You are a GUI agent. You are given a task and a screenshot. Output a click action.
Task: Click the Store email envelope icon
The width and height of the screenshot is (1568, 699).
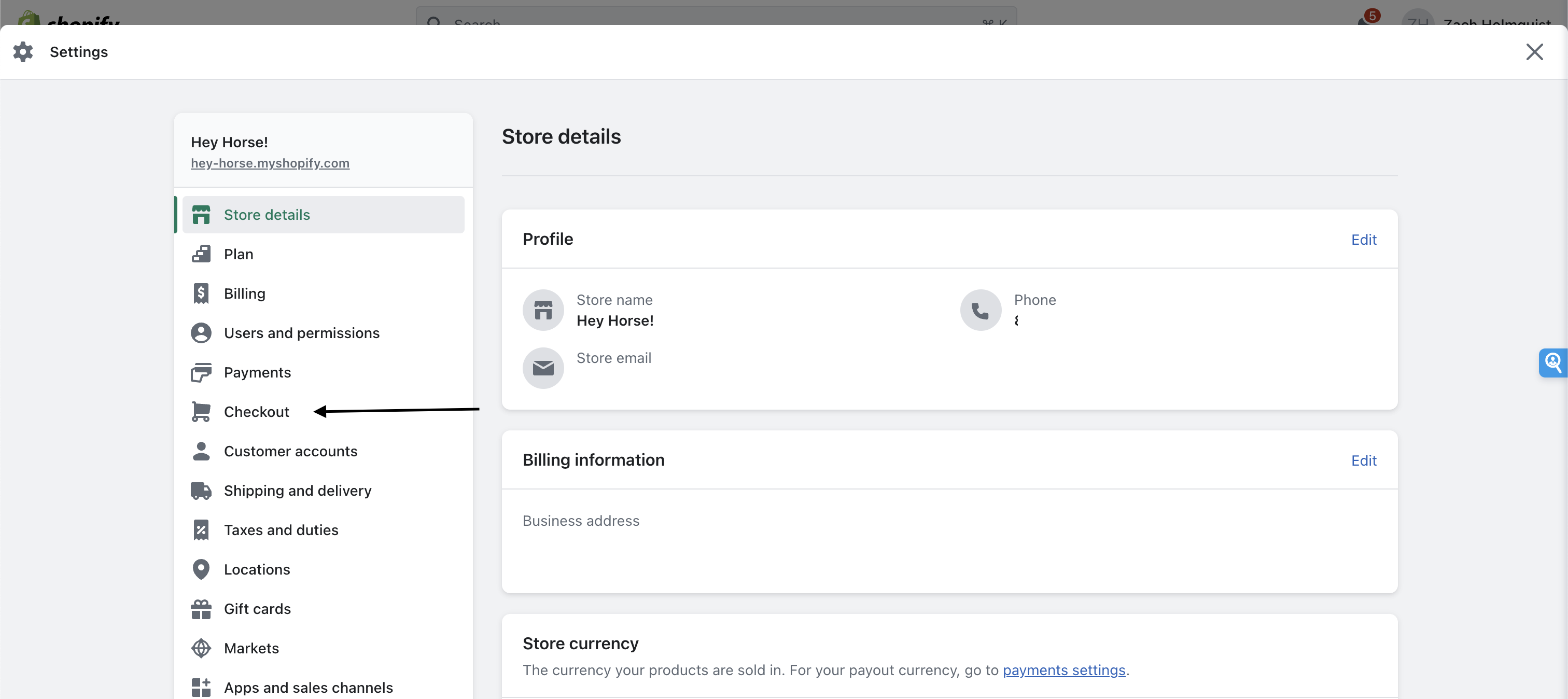tap(543, 368)
